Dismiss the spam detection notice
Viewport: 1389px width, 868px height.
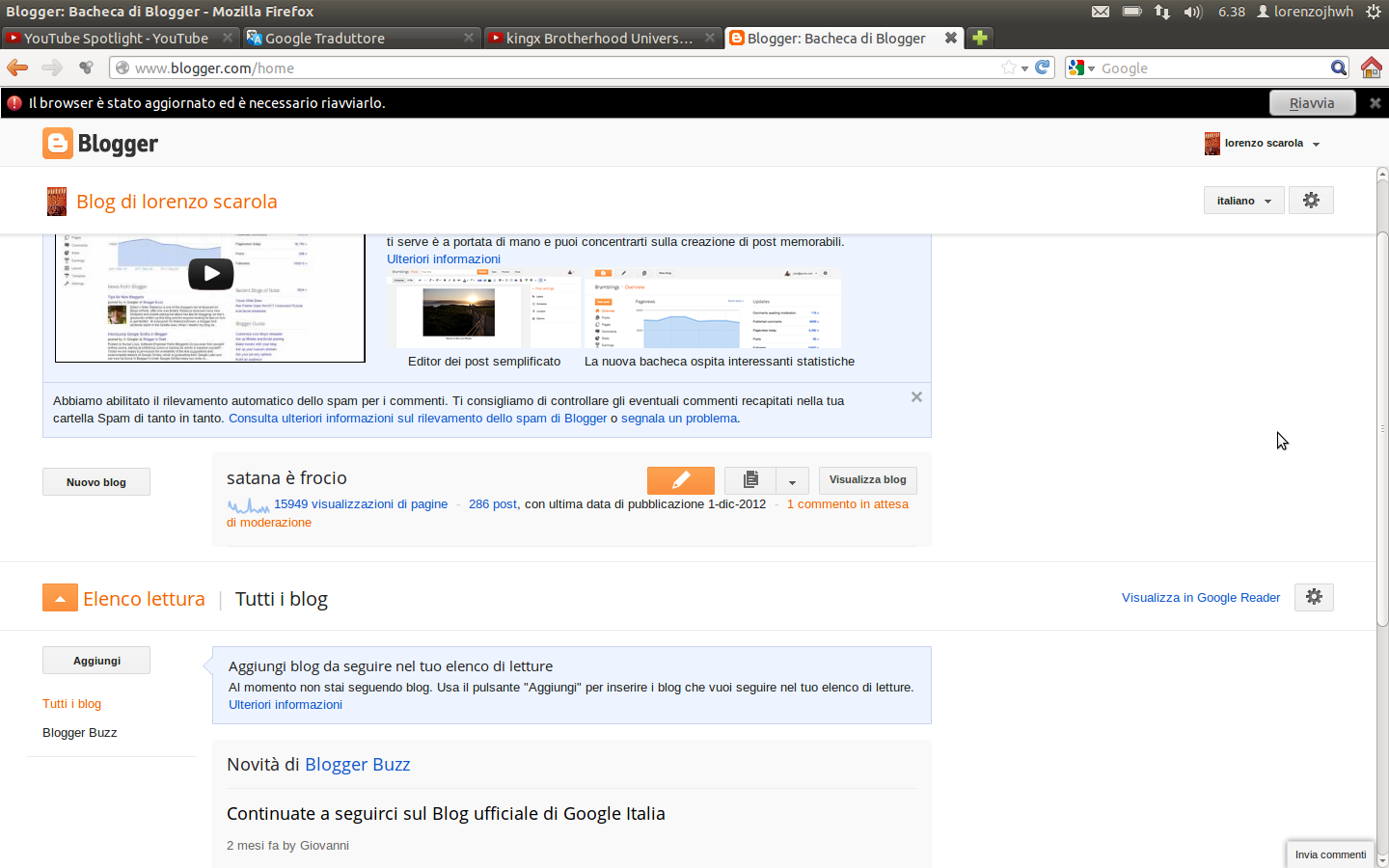click(916, 397)
